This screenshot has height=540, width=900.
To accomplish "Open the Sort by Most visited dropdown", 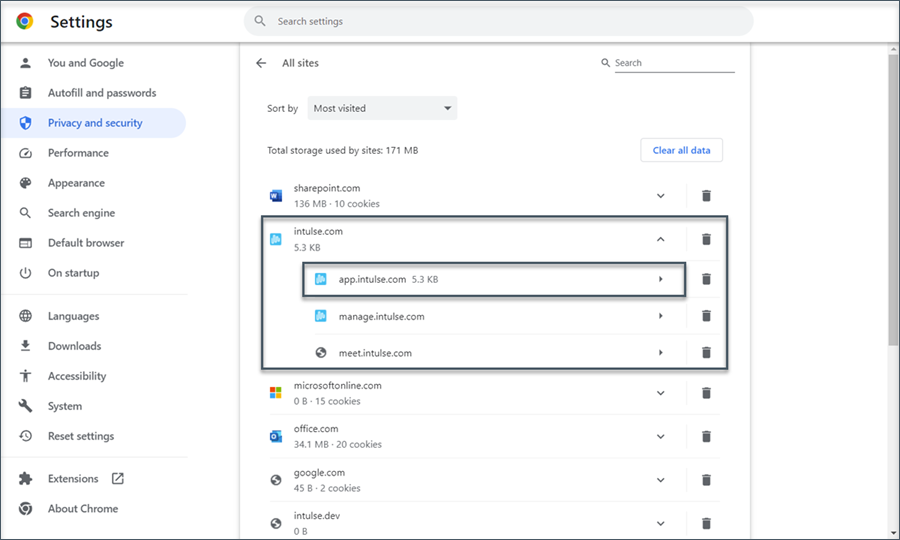I will pyautogui.click(x=382, y=108).
